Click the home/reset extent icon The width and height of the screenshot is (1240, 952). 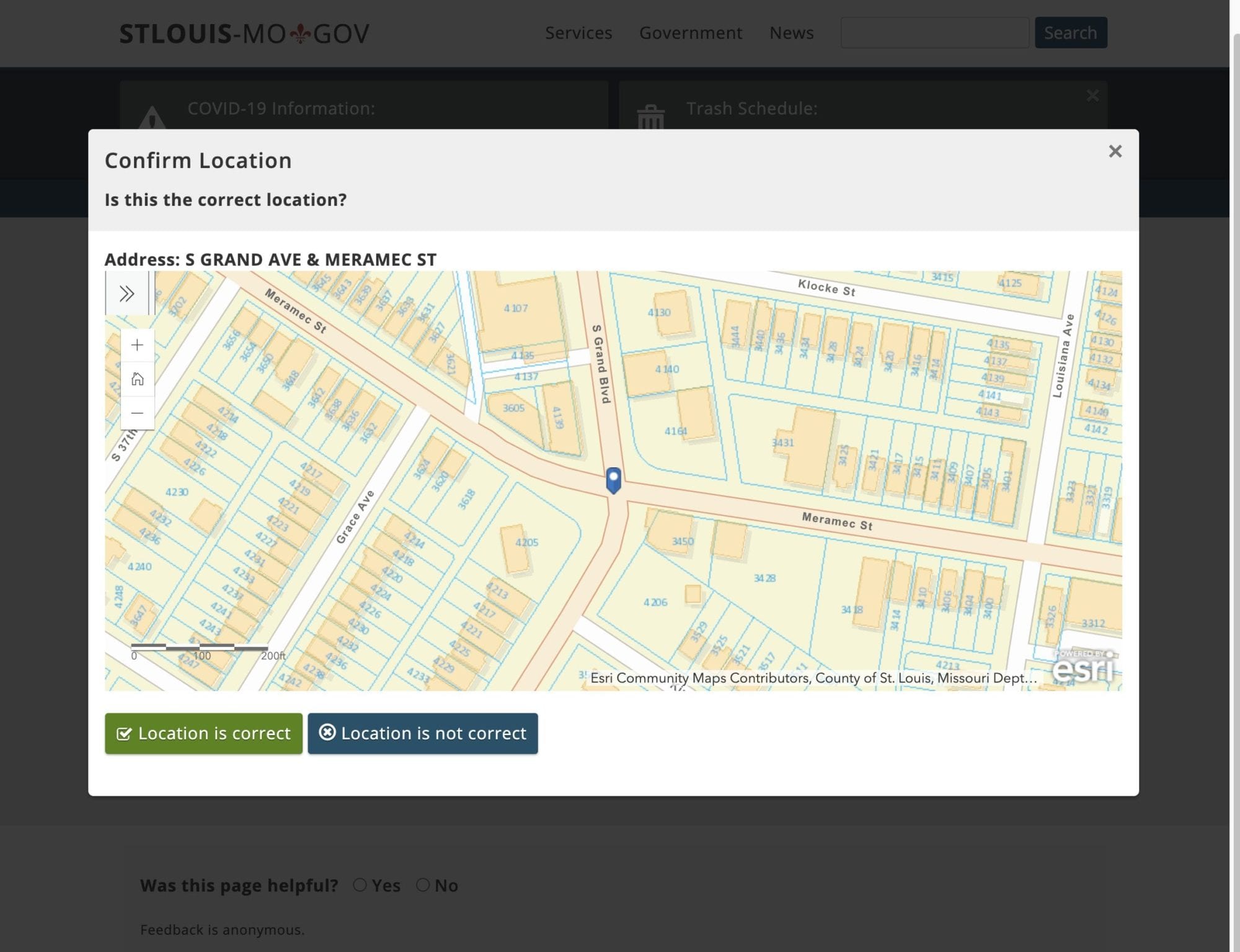coord(136,378)
